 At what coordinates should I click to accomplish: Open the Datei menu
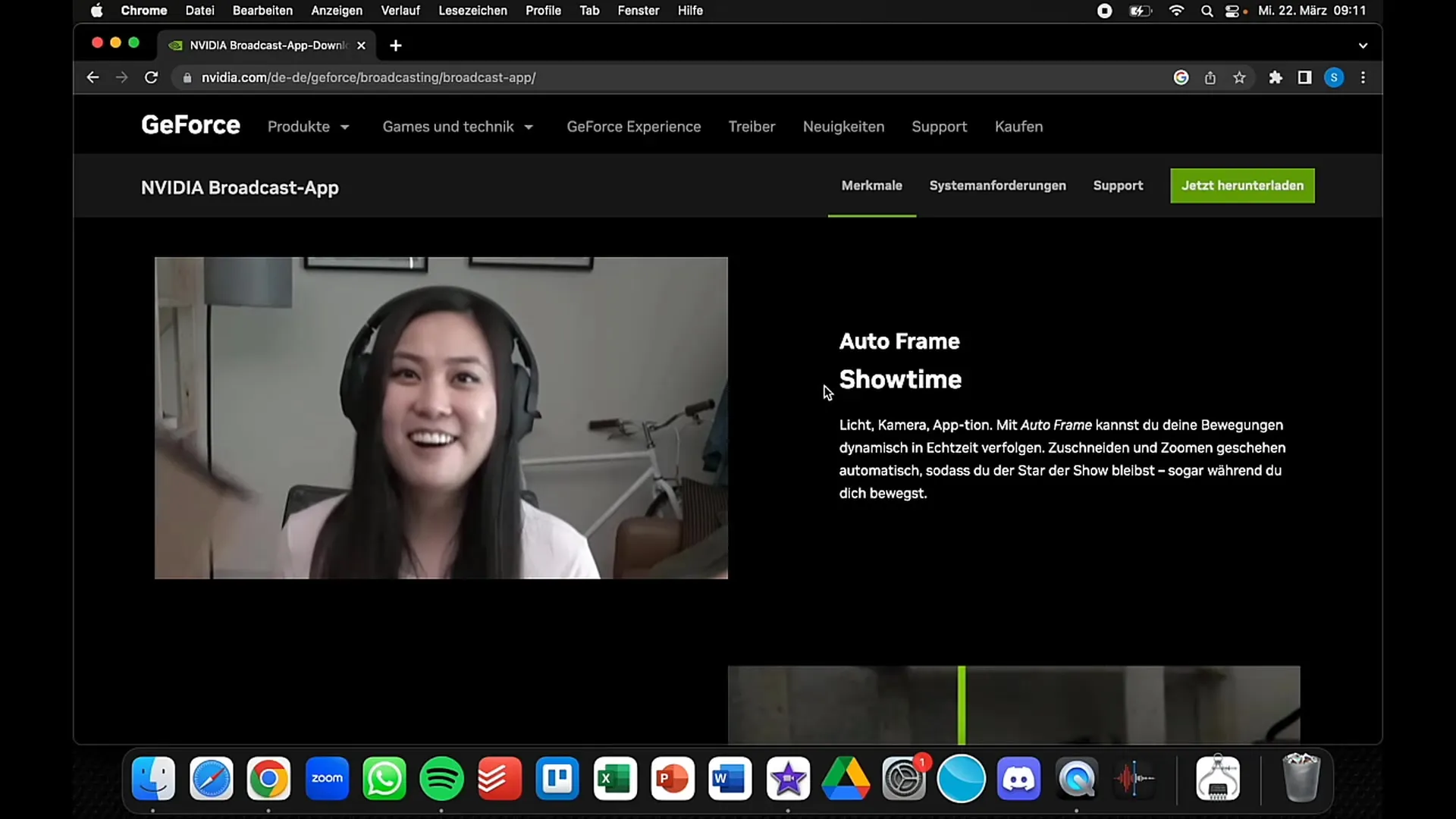tap(199, 11)
